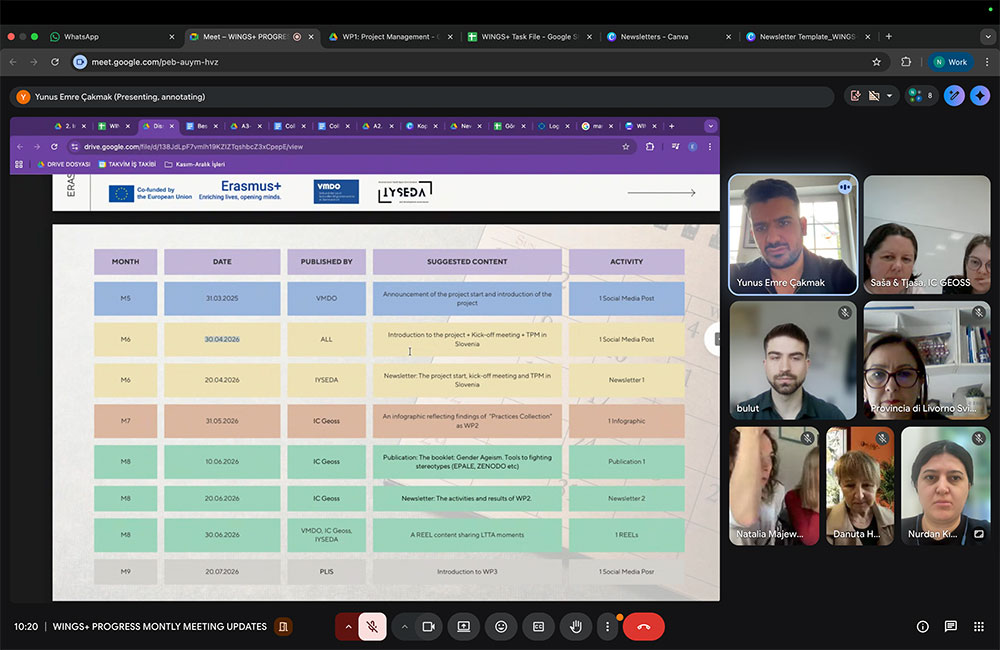
Task: Open the activities grid icon
Action: tap(979, 627)
